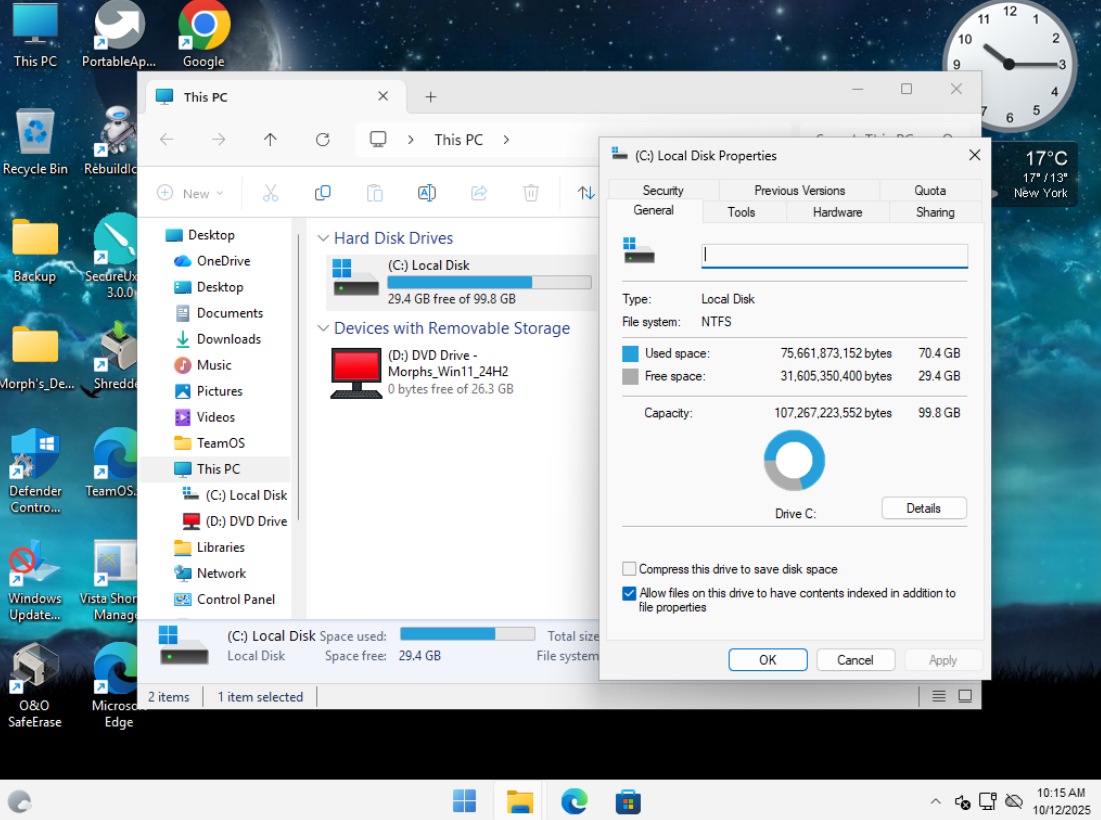Click the Copy icon in Explorer toolbar

pos(322,193)
